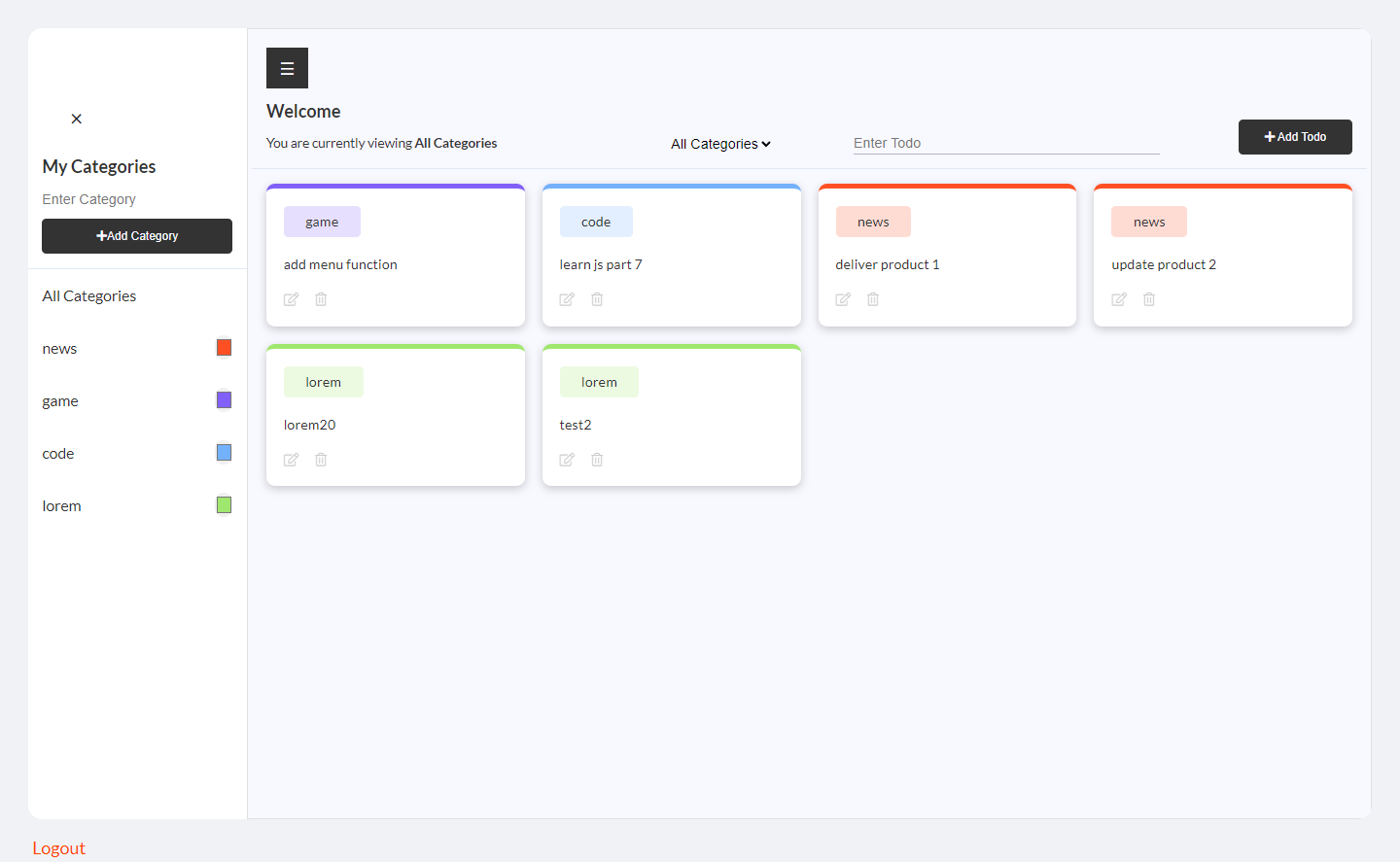Select the news category in sidebar
The image size is (1400, 862).
point(60,349)
